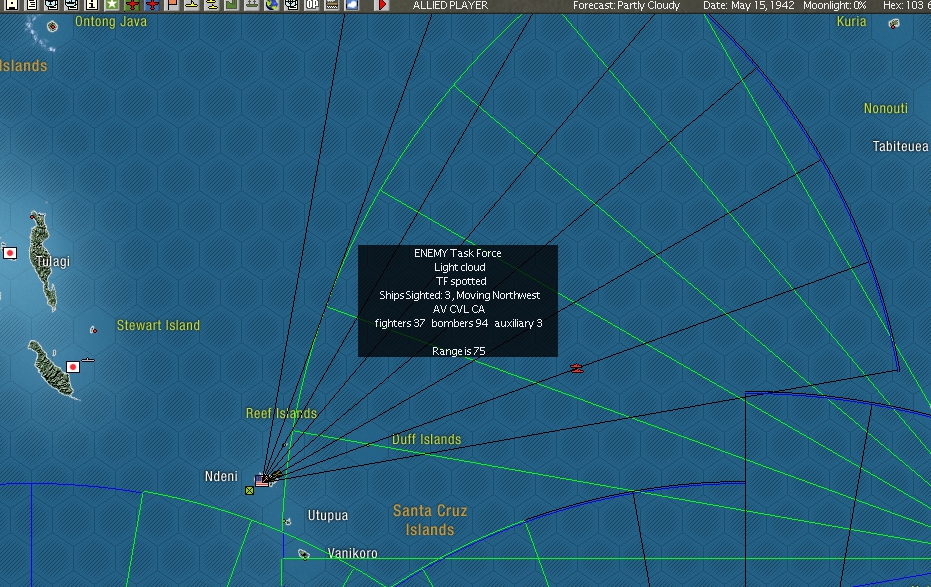
Task: Click the Ontong Java label
Action: coord(111,21)
